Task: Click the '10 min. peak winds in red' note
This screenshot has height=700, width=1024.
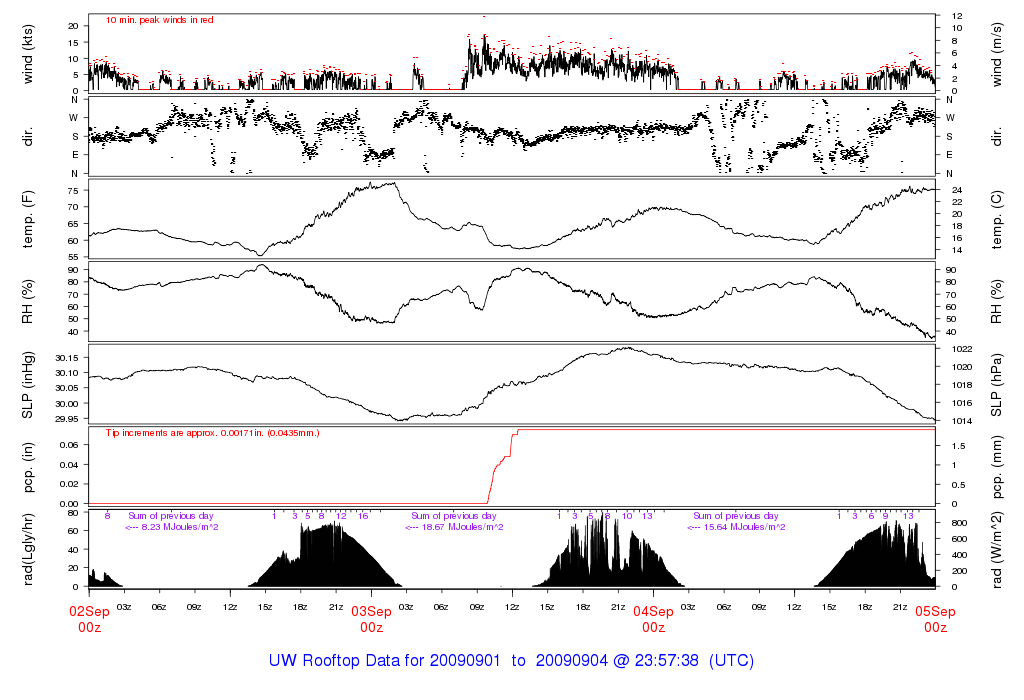Action: point(159,20)
